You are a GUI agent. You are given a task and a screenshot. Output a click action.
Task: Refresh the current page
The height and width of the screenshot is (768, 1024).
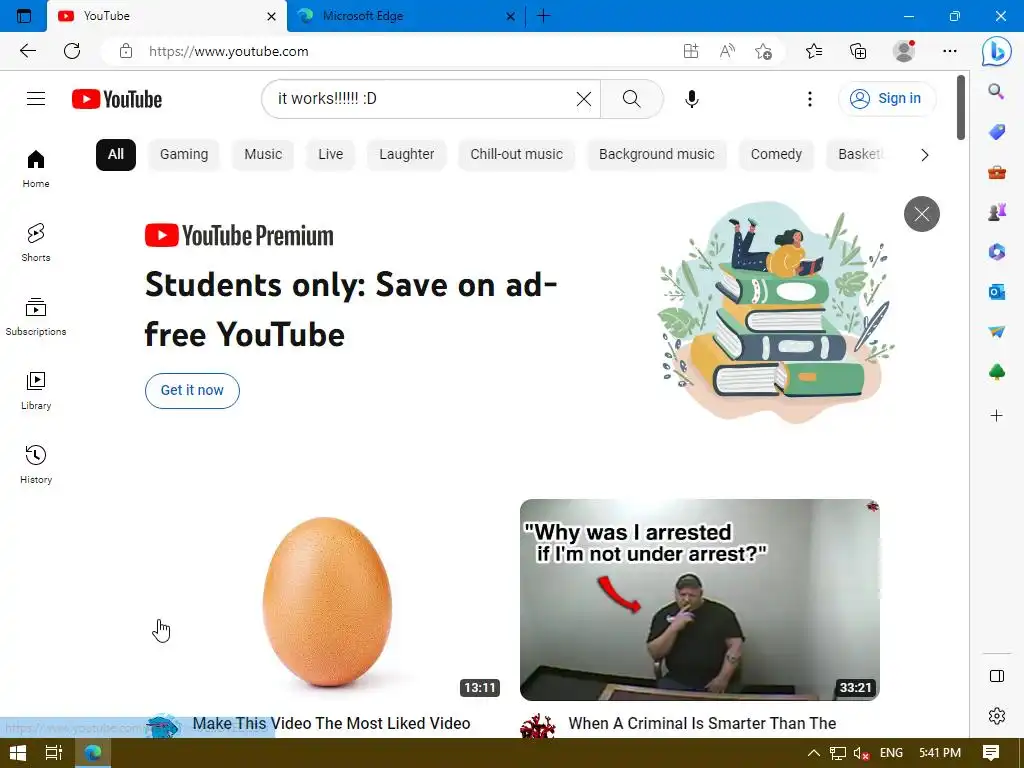pyautogui.click(x=72, y=51)
